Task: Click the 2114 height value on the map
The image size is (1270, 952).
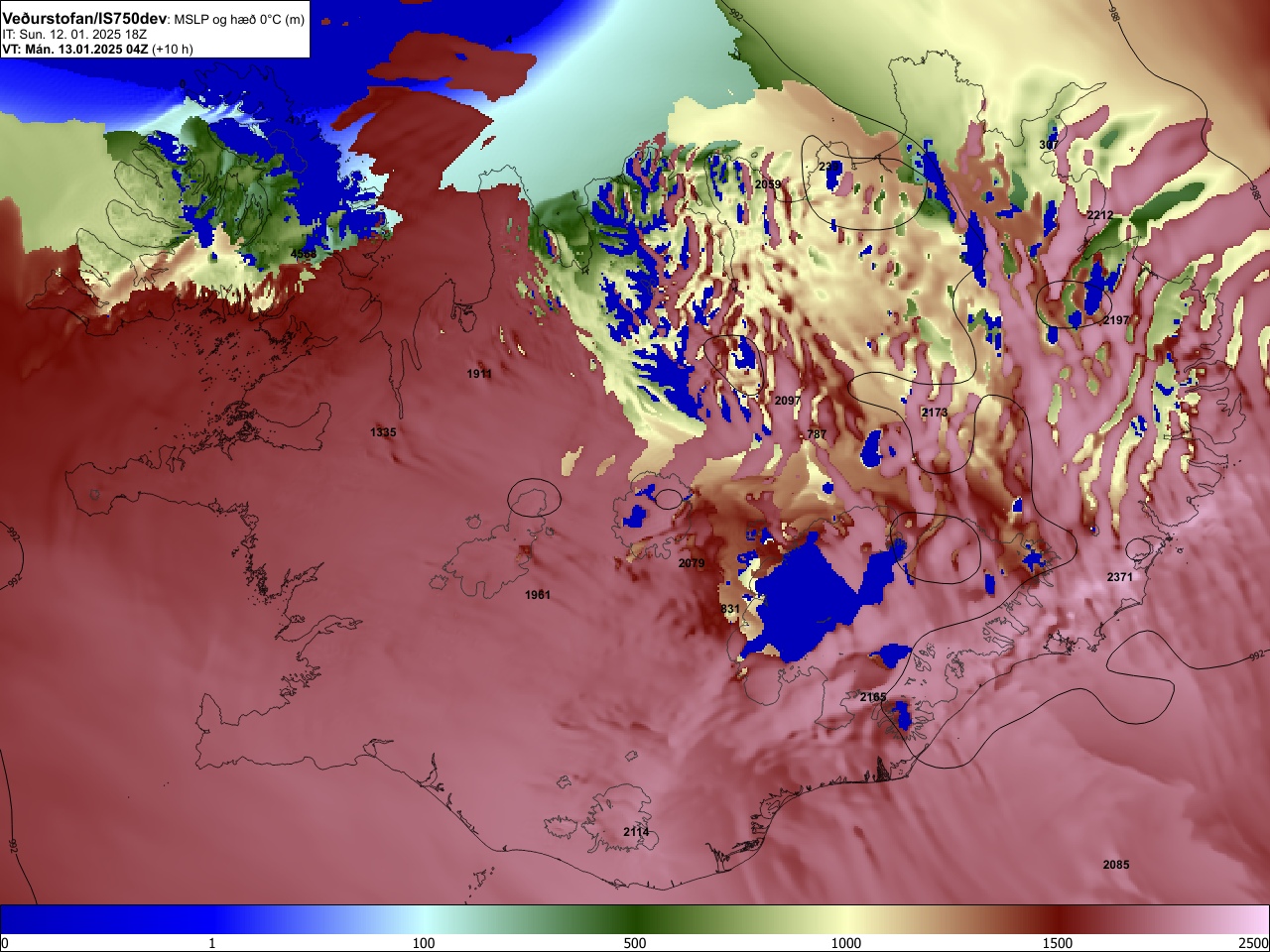Action: pos(636,832)
